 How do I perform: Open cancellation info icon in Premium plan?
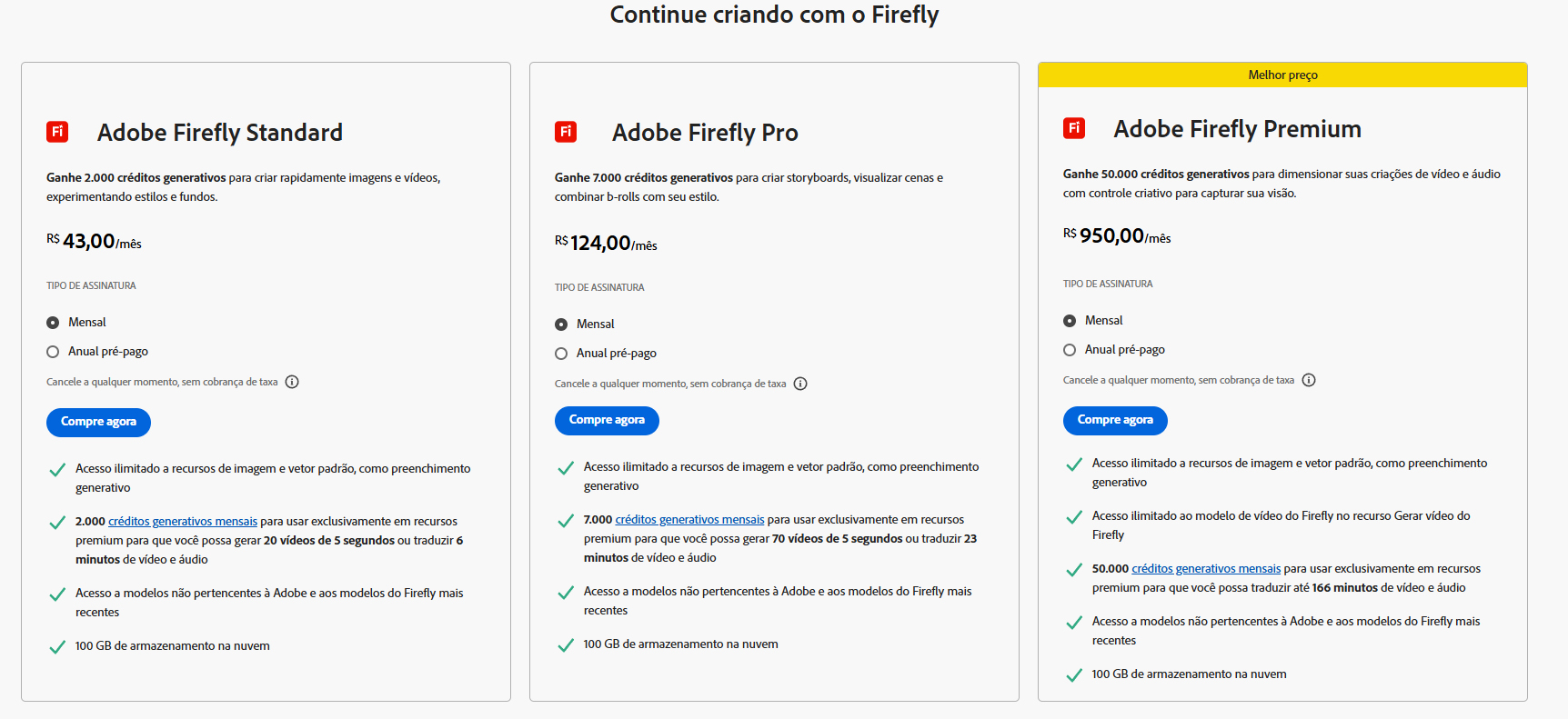tap(1309, 380)
